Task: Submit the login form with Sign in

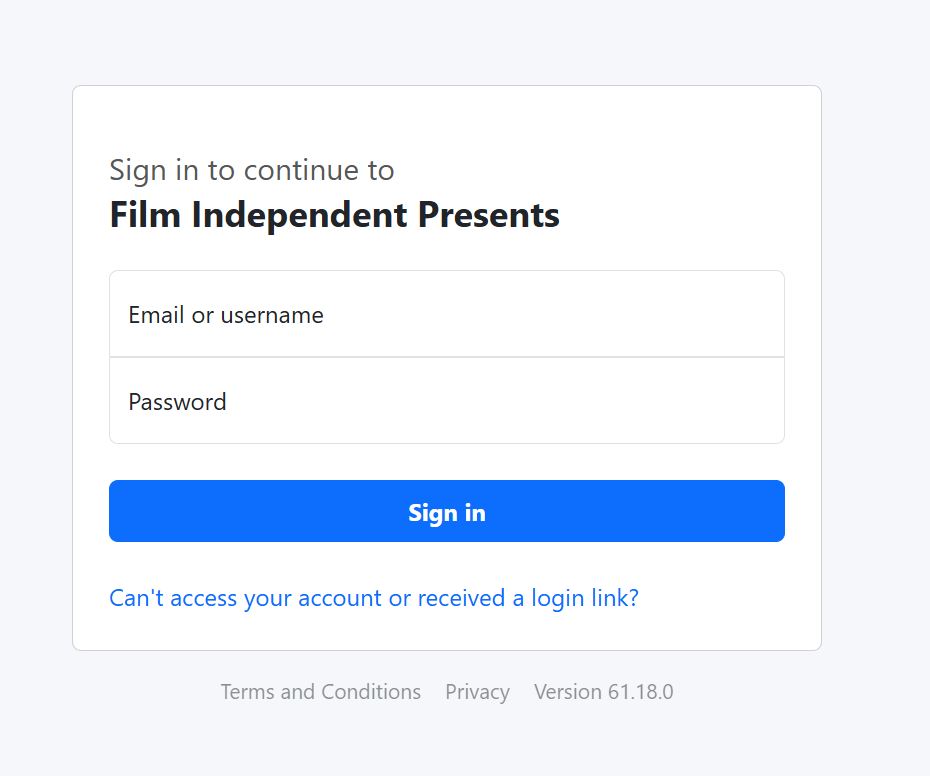Action: (x=446, y=511)
